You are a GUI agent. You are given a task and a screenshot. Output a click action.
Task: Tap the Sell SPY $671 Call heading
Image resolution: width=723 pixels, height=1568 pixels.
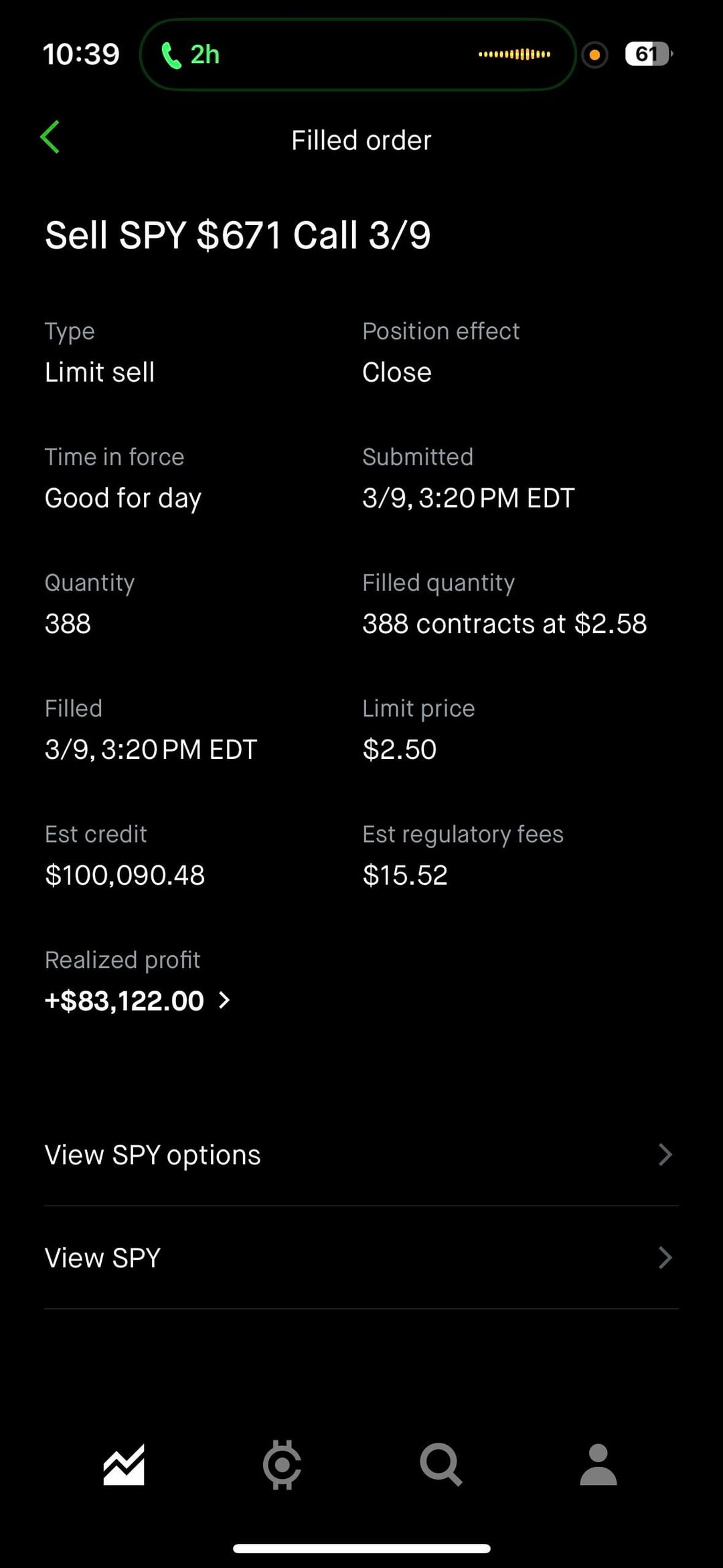(238, 235)
